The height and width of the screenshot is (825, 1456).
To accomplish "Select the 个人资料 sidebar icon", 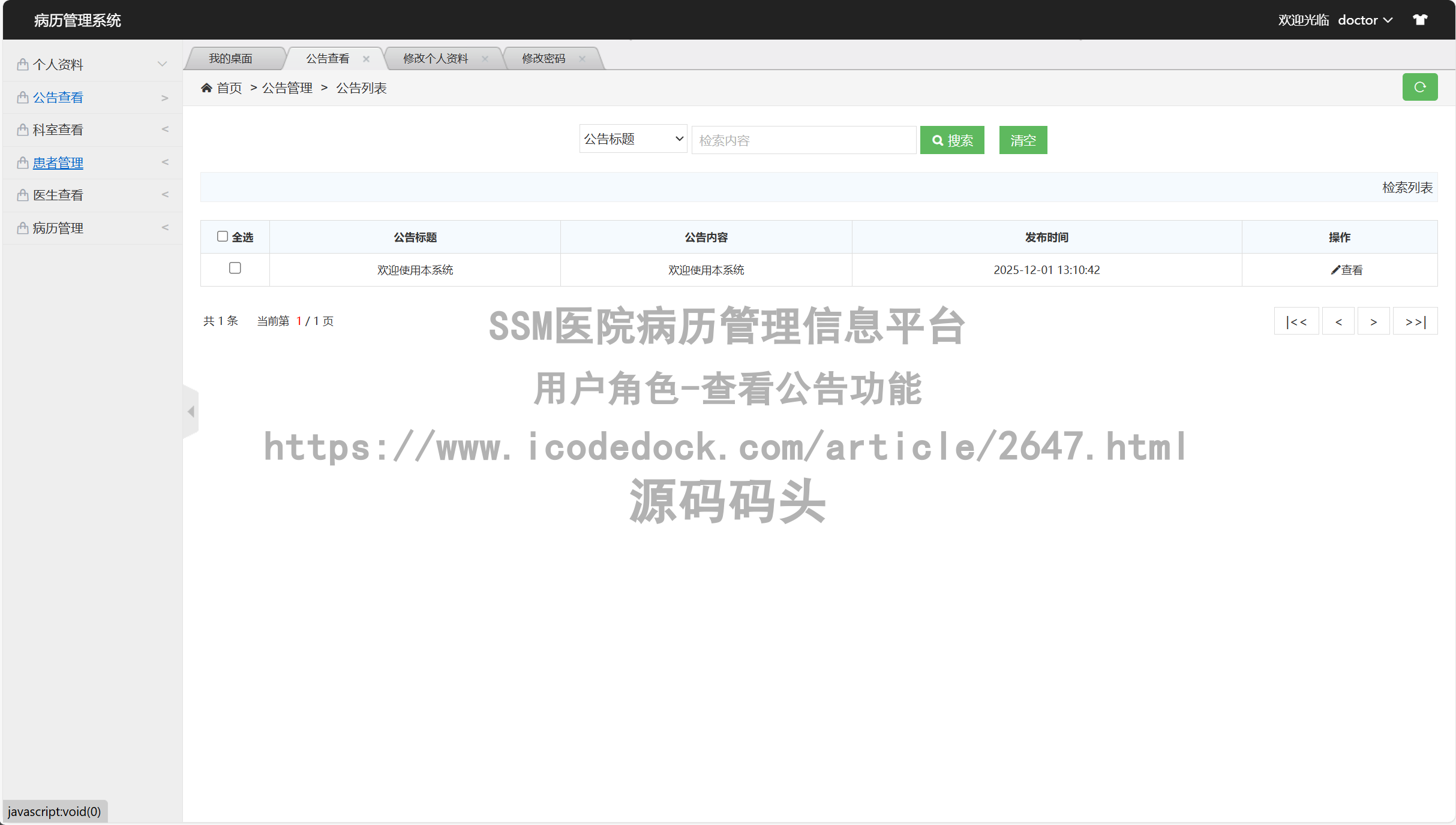I will [22, 64].
